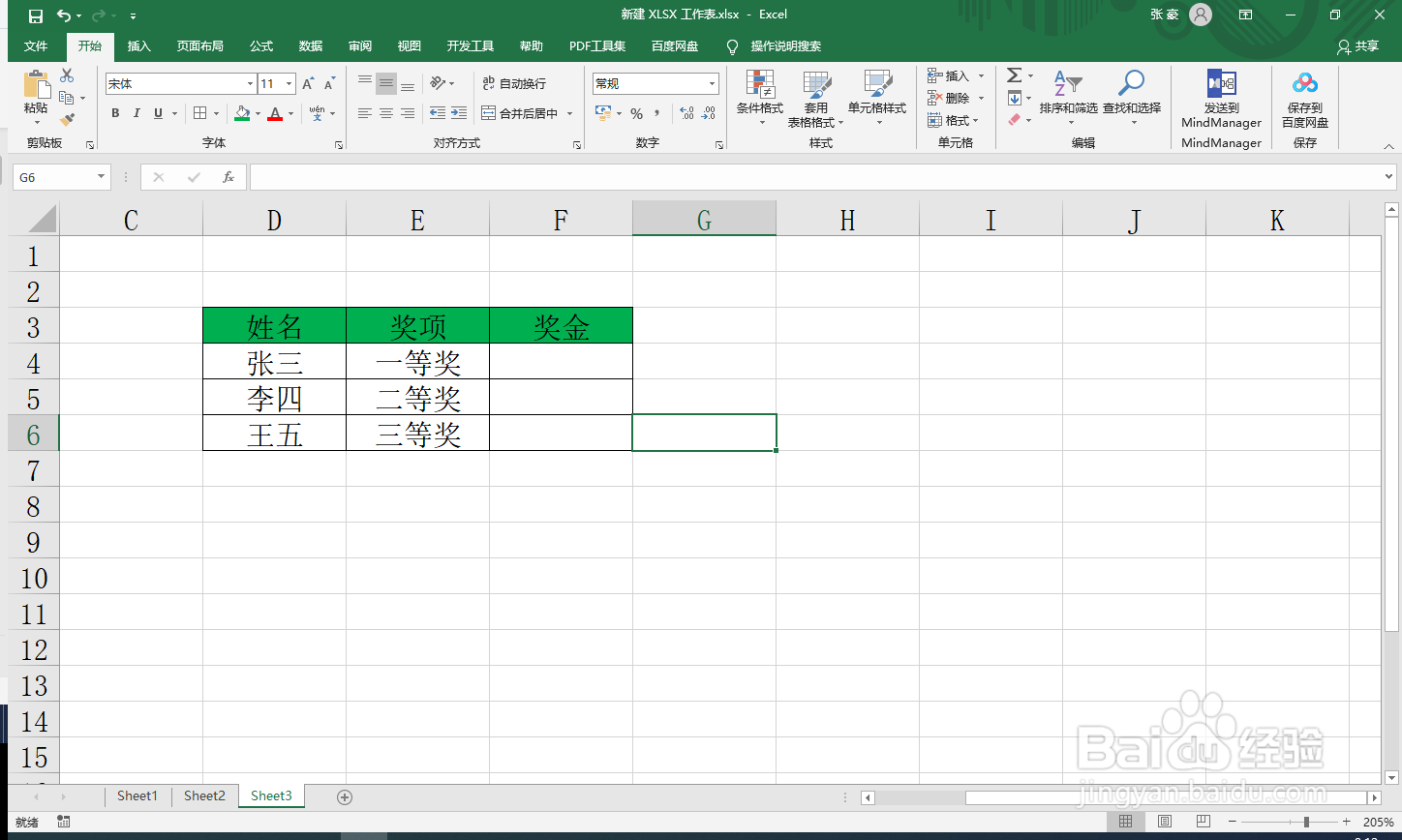Click the decrease indent icon
This screenshot has height=840, width=1402.
pos(438,113)
